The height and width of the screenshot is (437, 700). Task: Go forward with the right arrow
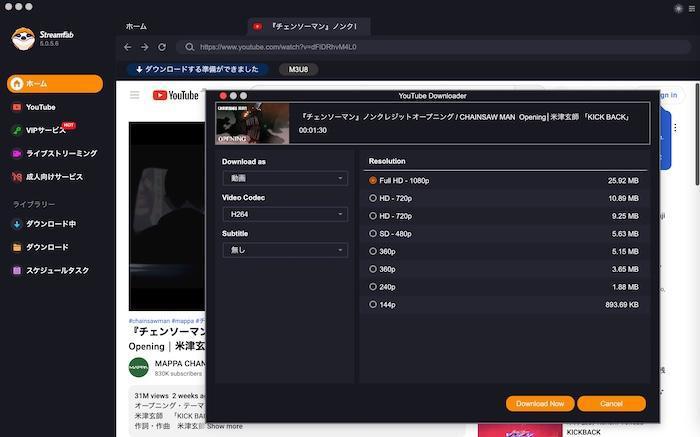click(x=145, y=47)
